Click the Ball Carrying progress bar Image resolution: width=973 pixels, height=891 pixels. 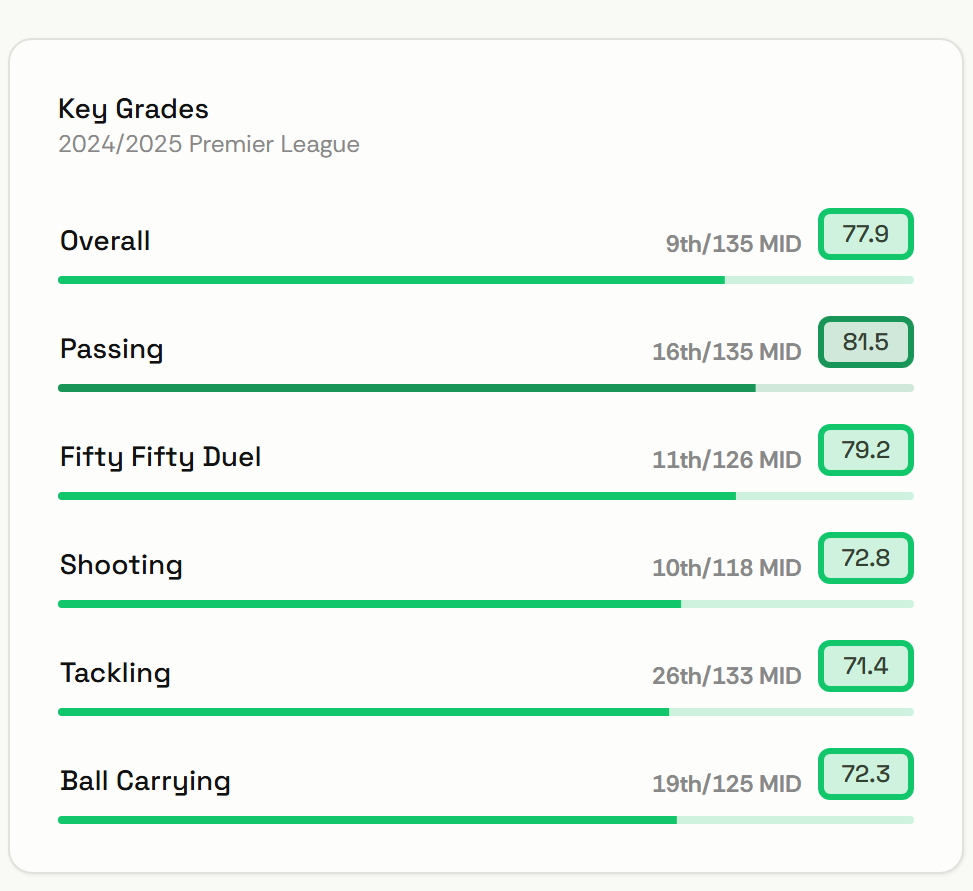[486, 820]
